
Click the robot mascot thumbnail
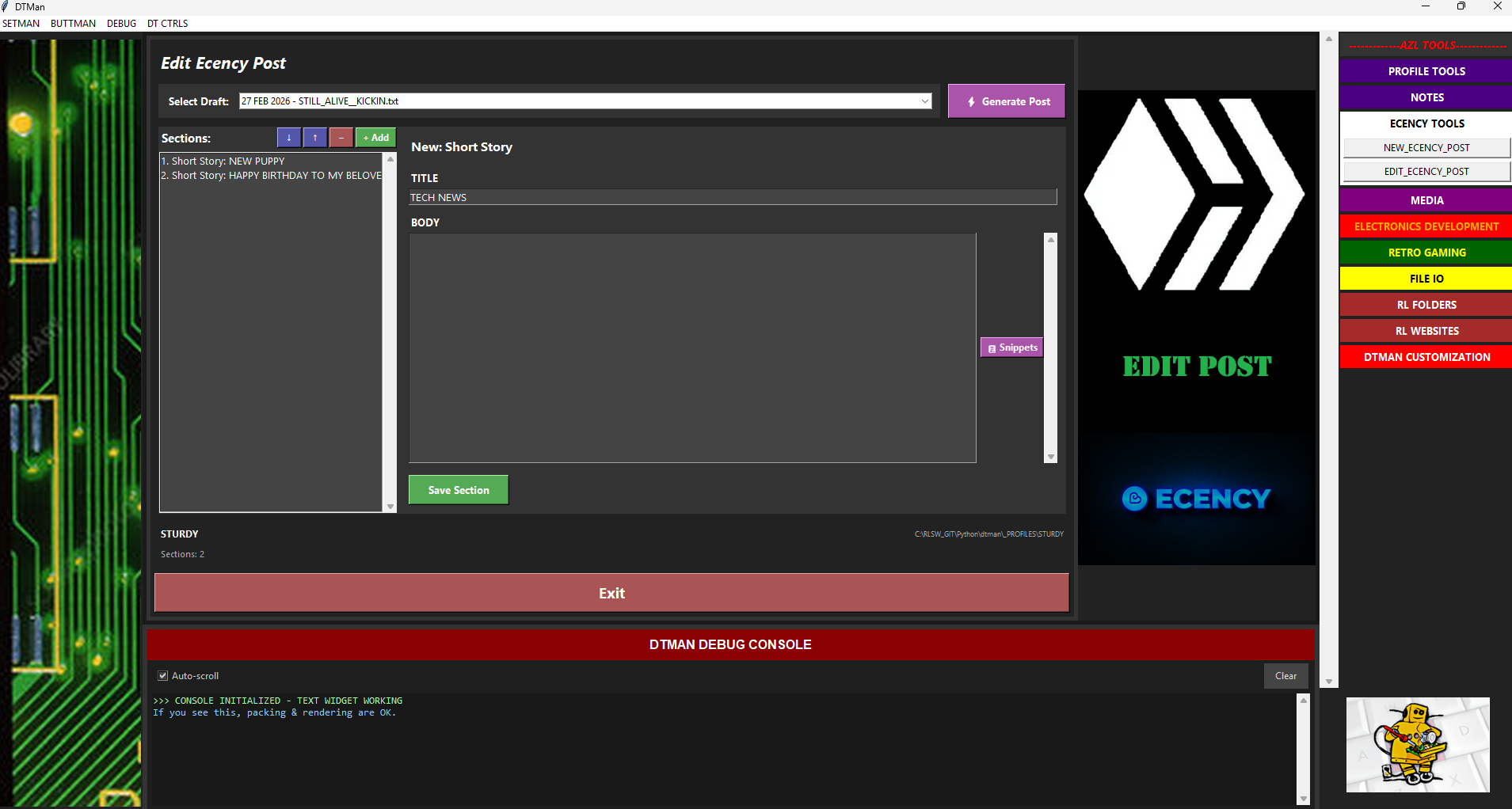(1418, 745)
